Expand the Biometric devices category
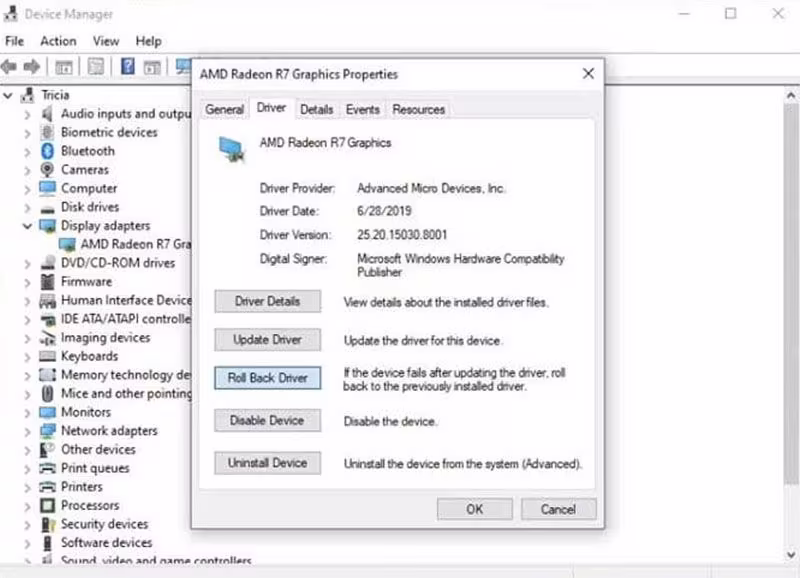This screenshot has height=578, width=800. pos(27,133)
